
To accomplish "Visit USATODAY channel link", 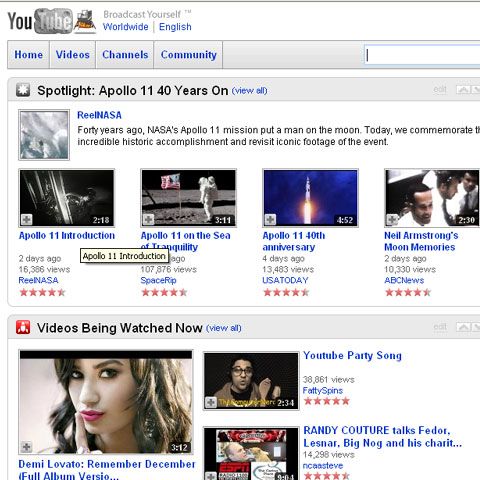I will (285, 280).
